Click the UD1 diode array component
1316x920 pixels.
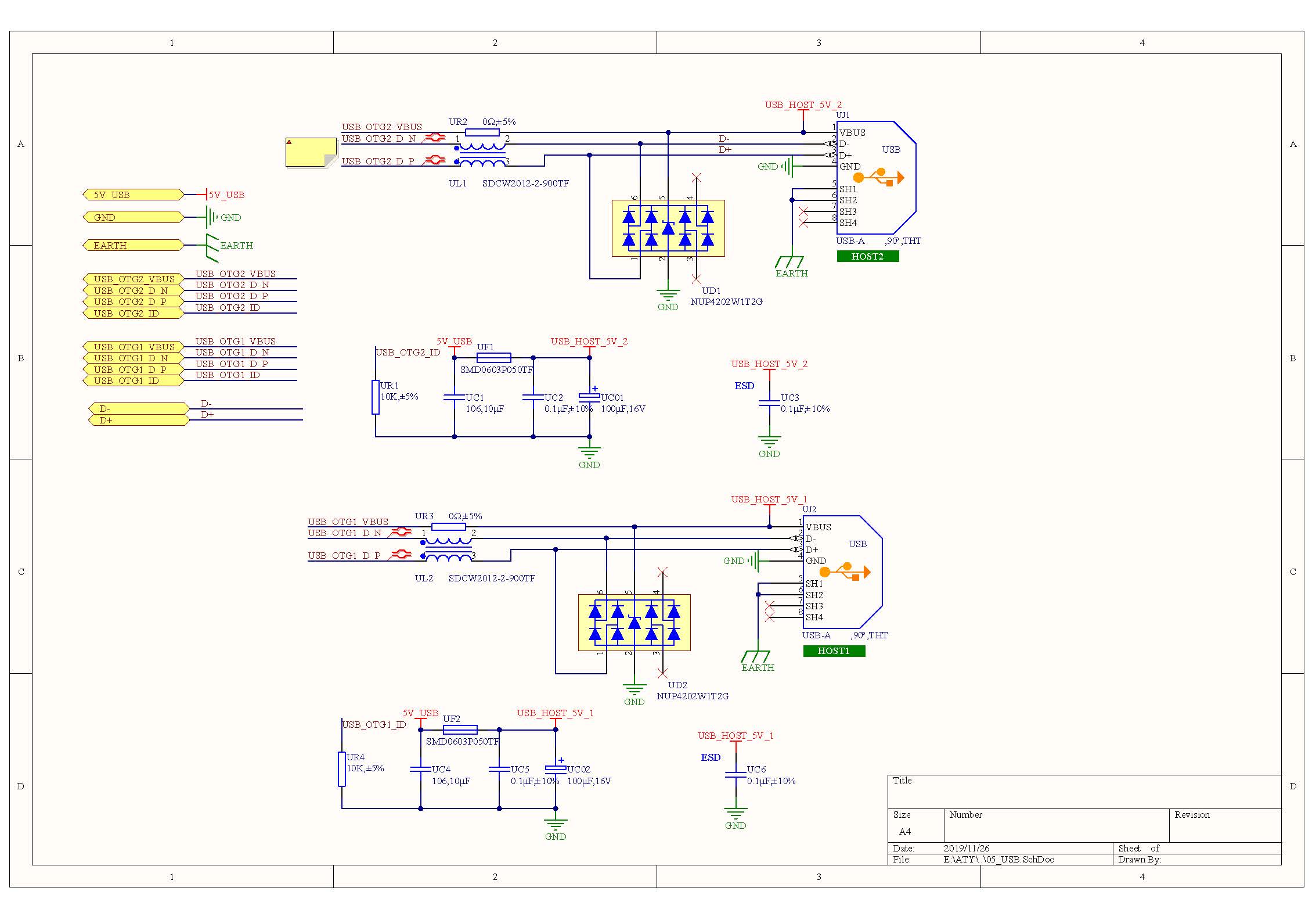[668, 228]
